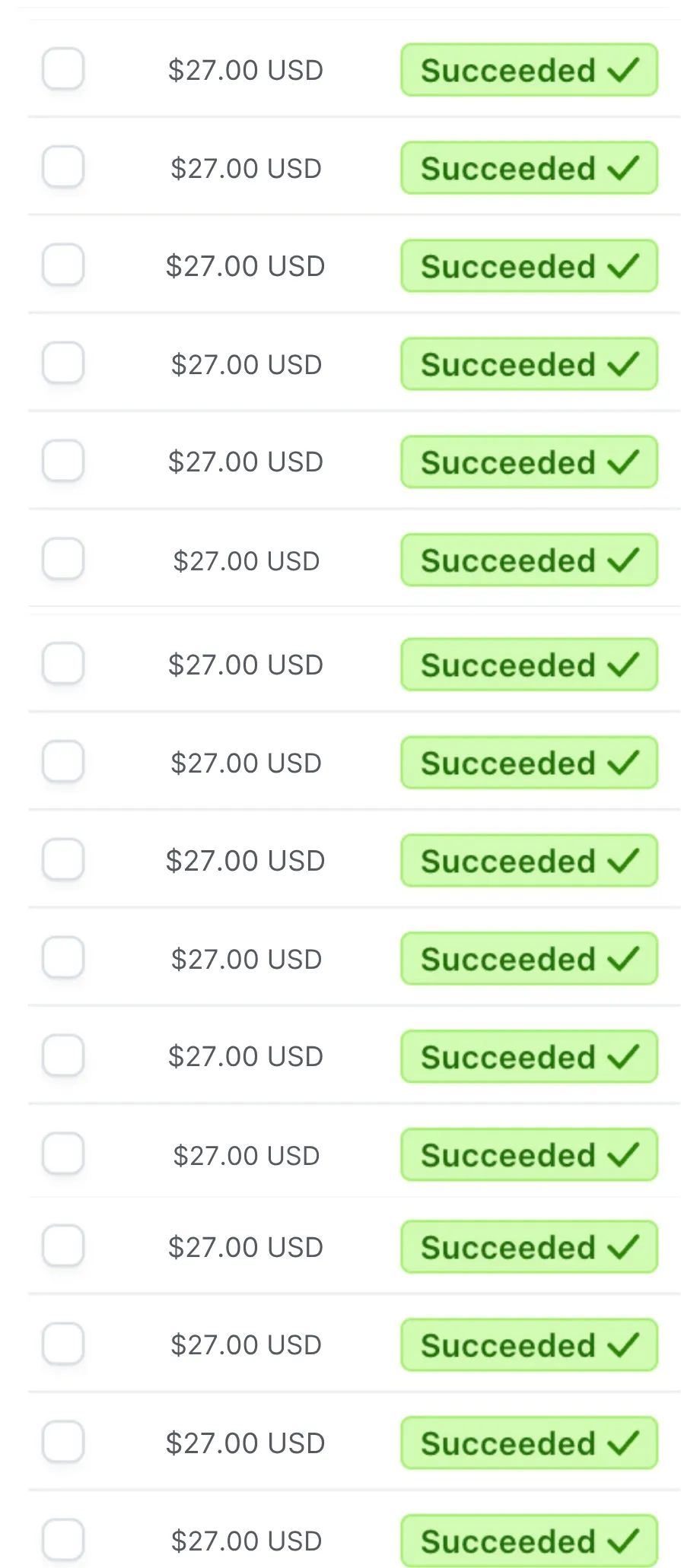The image size is (681, 1568).
Task: Check the box for the thirteenth payment
Action: (x=63, y=1246)
